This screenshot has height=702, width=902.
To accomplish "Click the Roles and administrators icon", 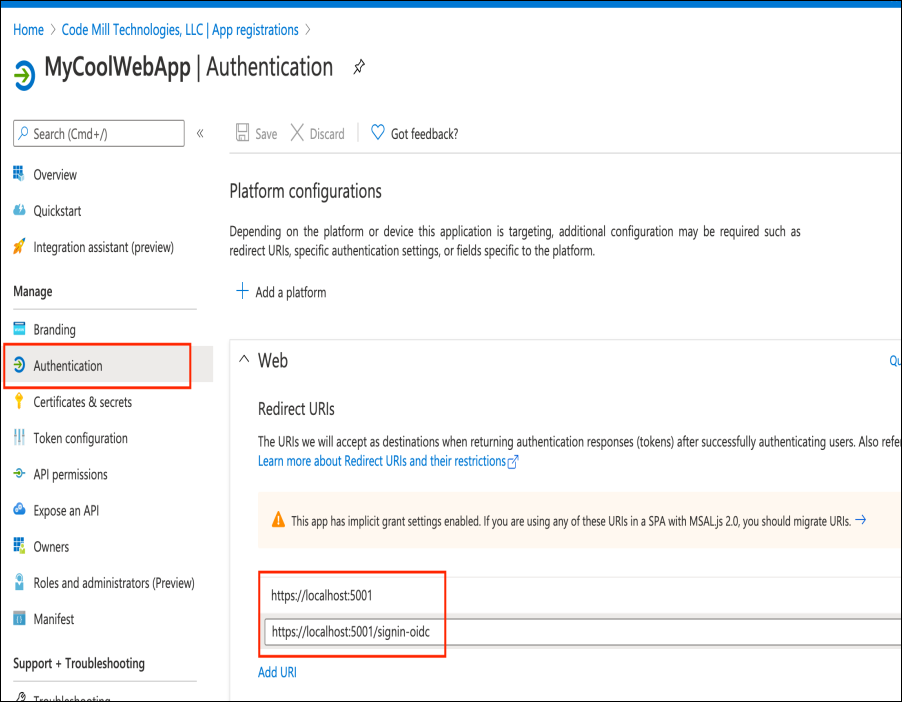I will coord(19,582).
